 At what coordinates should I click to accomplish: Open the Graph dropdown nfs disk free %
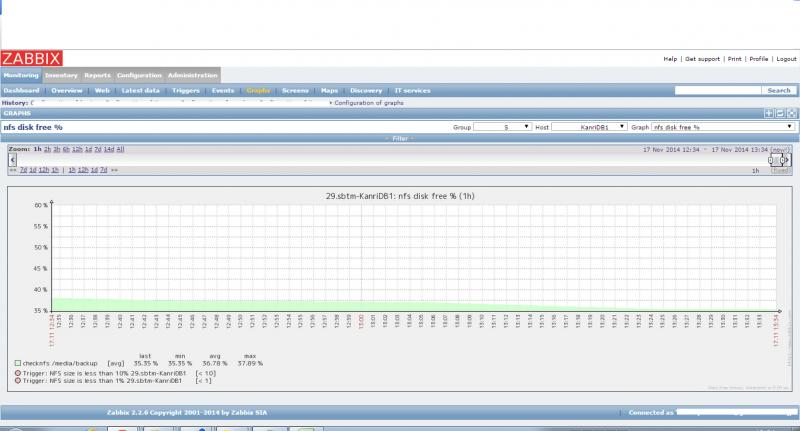[x=723, y=128]
